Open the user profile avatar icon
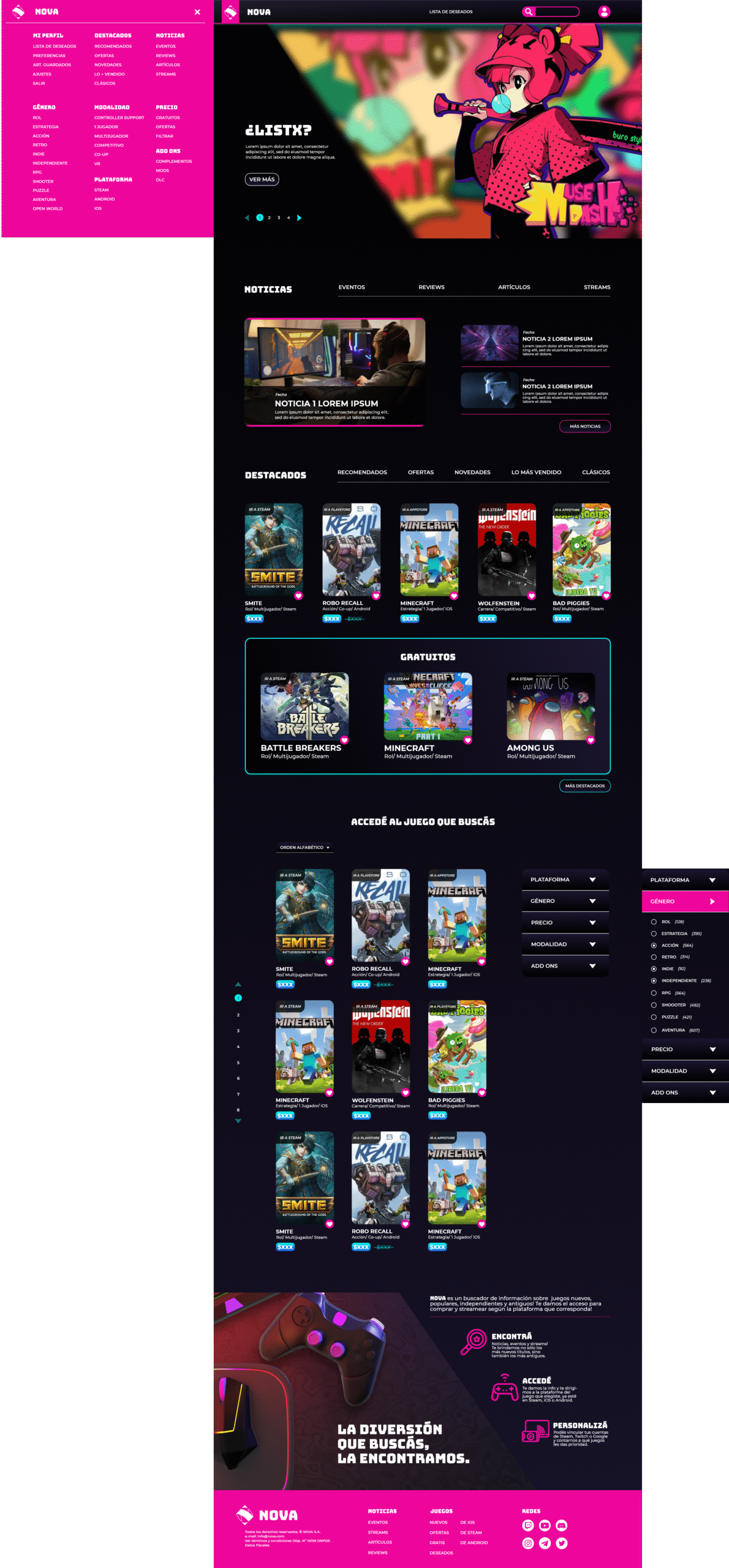729x1568 pixels. 603,12
